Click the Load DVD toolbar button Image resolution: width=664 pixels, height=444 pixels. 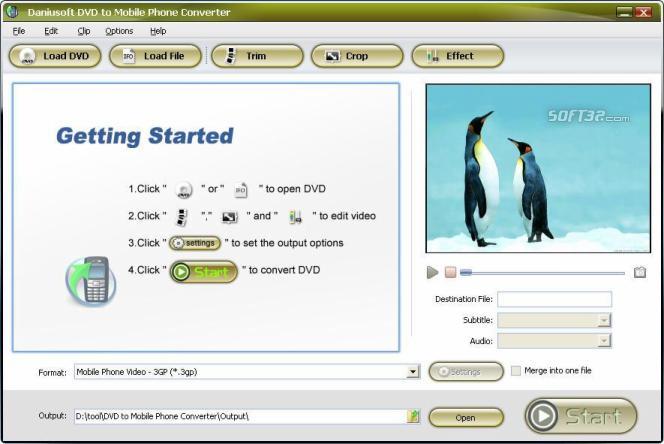(x=55, y=56)
